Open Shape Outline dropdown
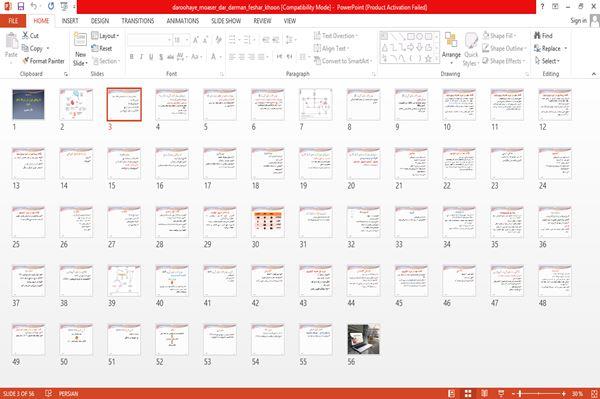 pyautogui.click(x=504, y=48)
